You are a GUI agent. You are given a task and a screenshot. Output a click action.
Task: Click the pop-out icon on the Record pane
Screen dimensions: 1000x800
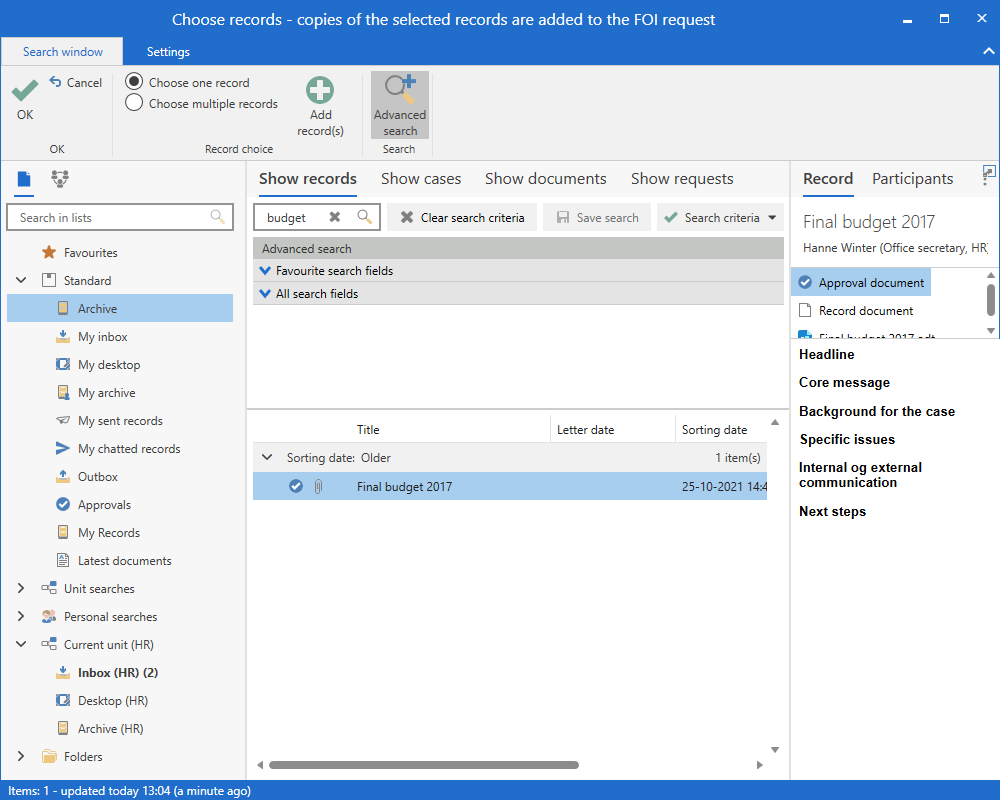click(x=989, y=173)
